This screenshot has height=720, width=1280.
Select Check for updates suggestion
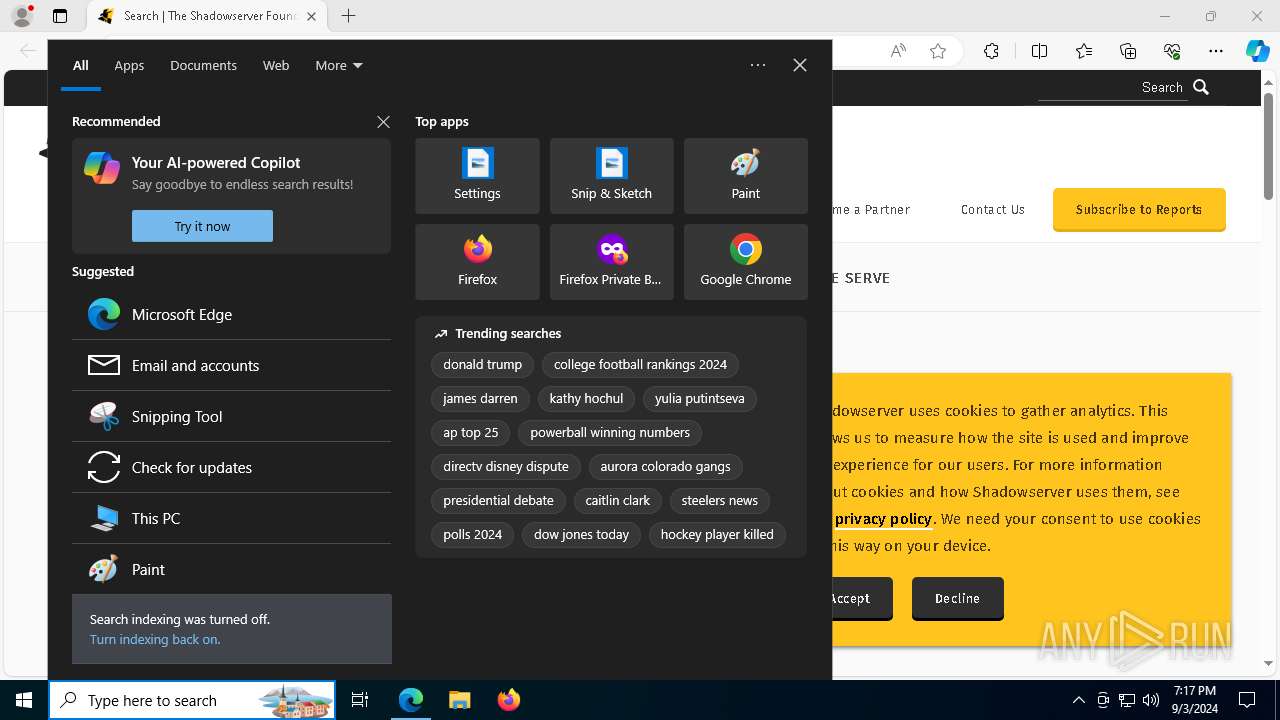(x=231, y=467)
